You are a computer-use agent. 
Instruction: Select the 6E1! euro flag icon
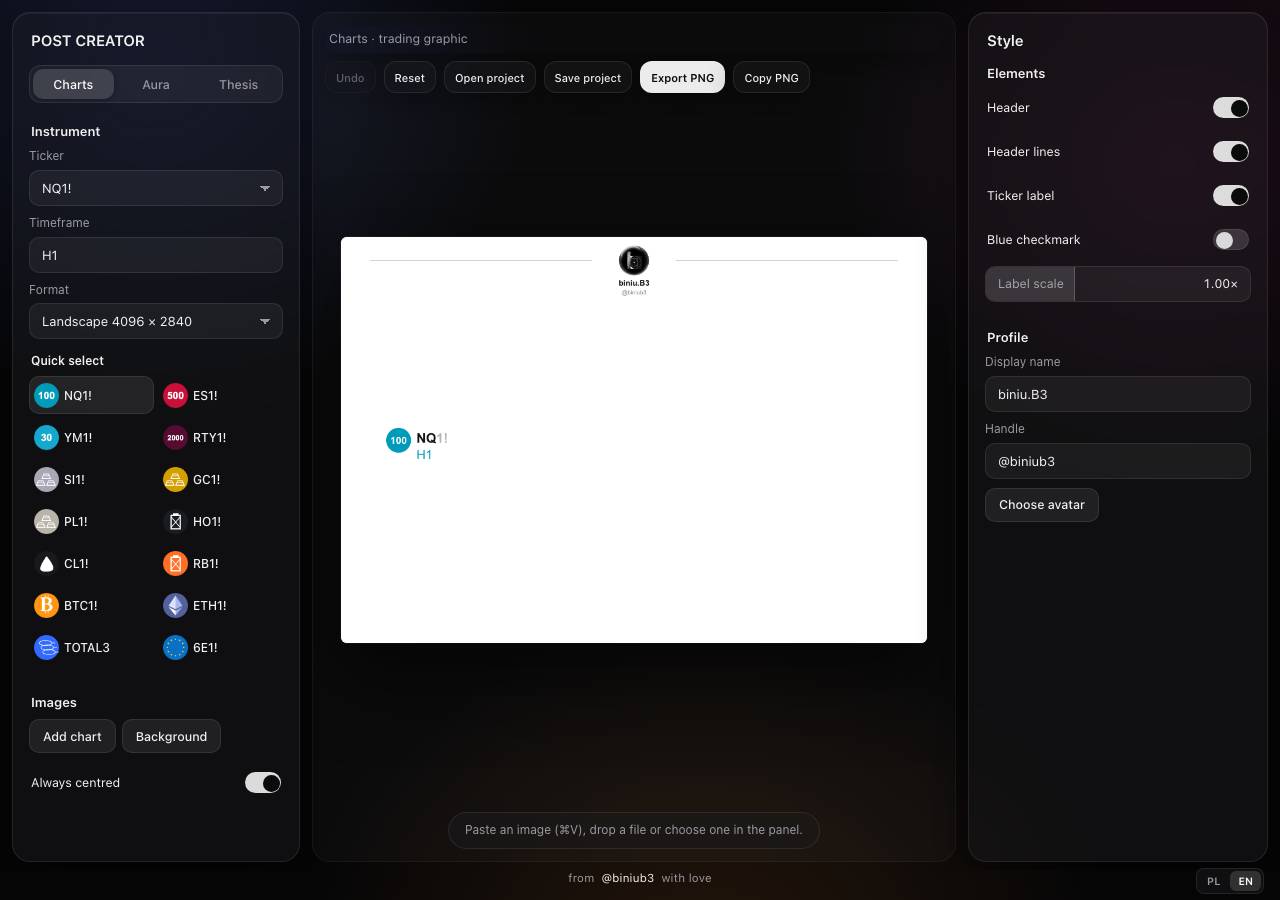[175, 647]
